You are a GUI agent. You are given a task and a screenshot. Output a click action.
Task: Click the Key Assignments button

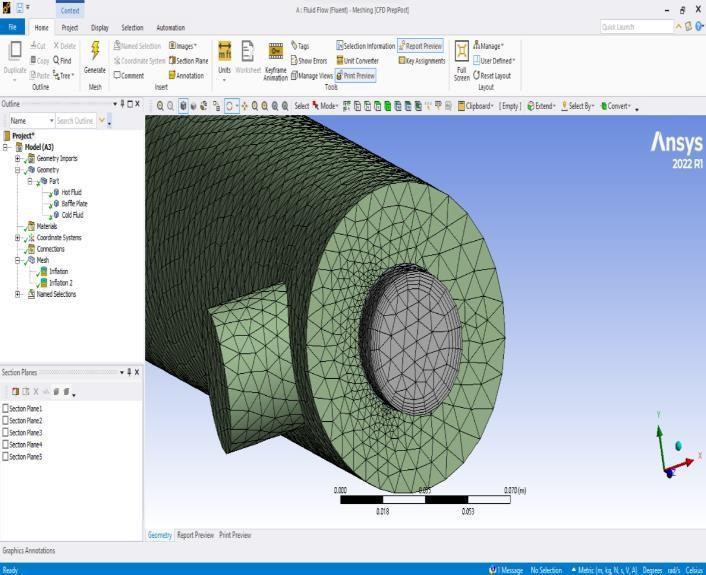coord(420,60)
